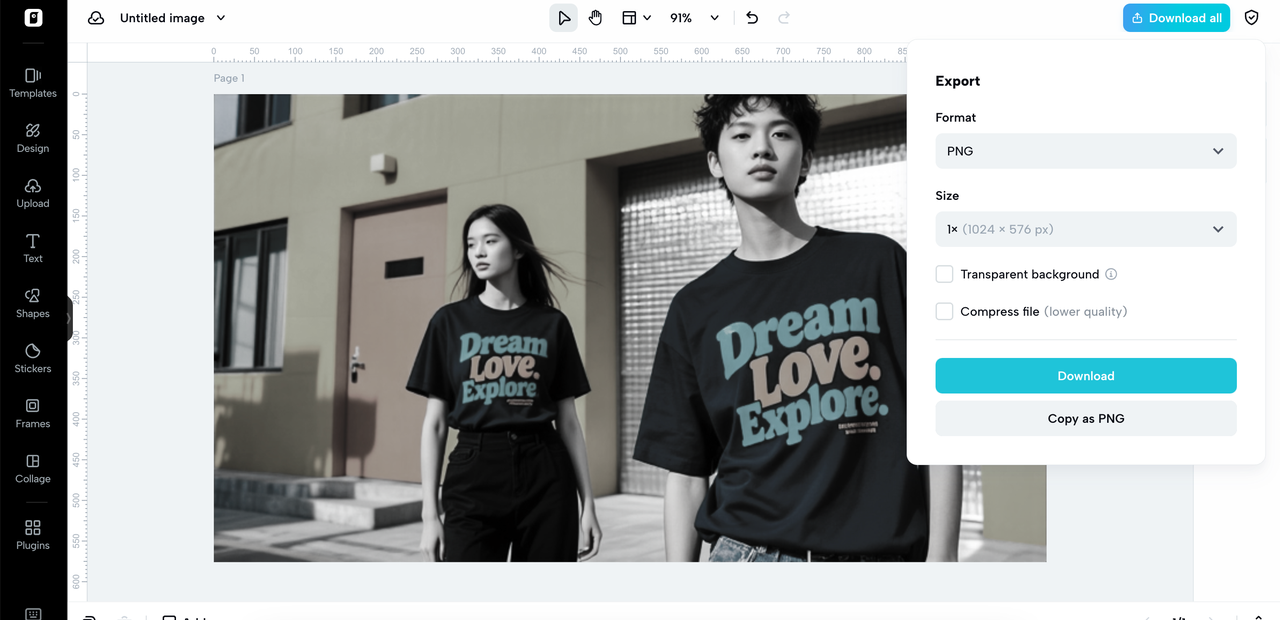Open the Plugins panel
Screen dimensions: 1280x620
[33, 534]
